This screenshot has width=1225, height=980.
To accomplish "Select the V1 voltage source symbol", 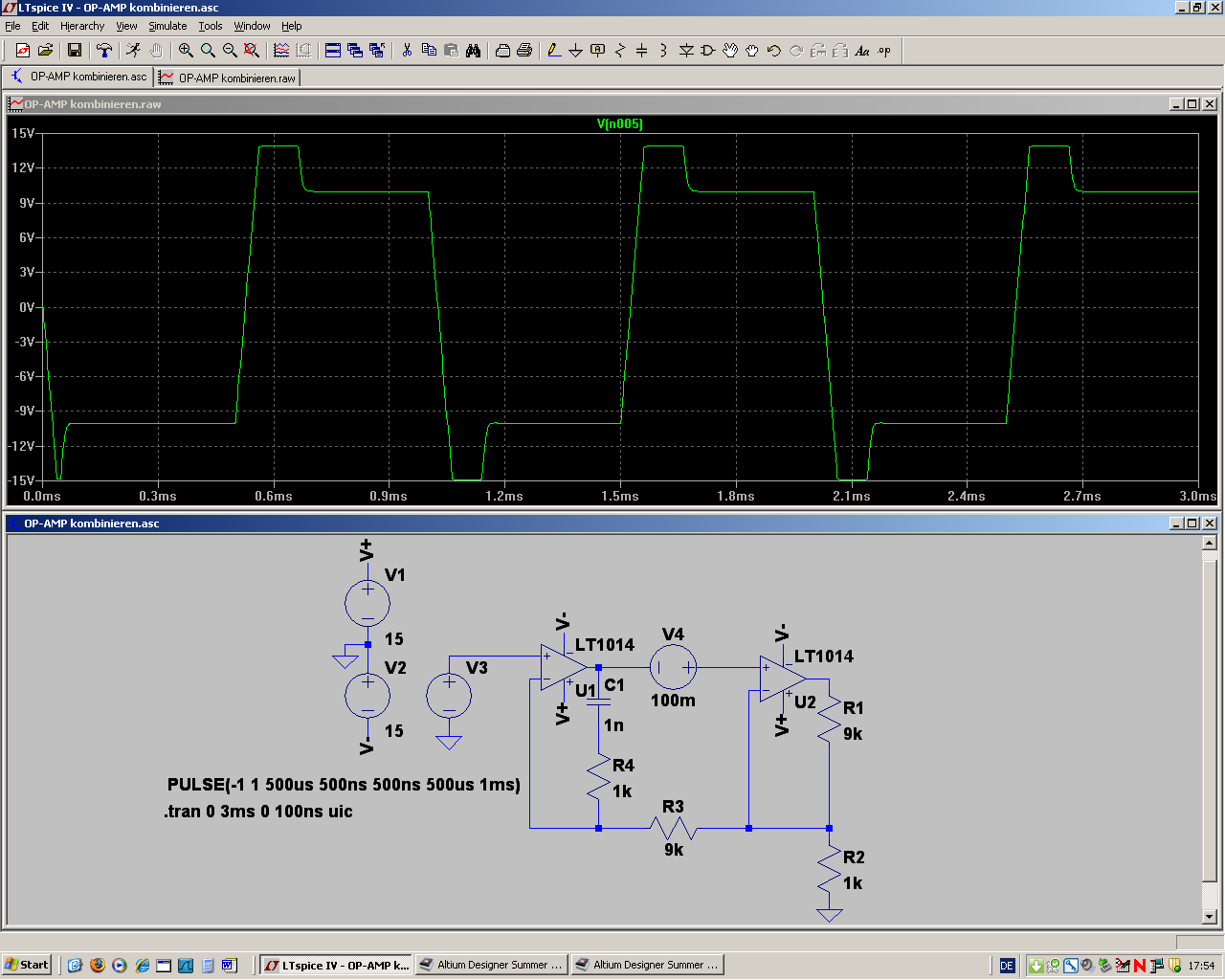I will (367, 604).
